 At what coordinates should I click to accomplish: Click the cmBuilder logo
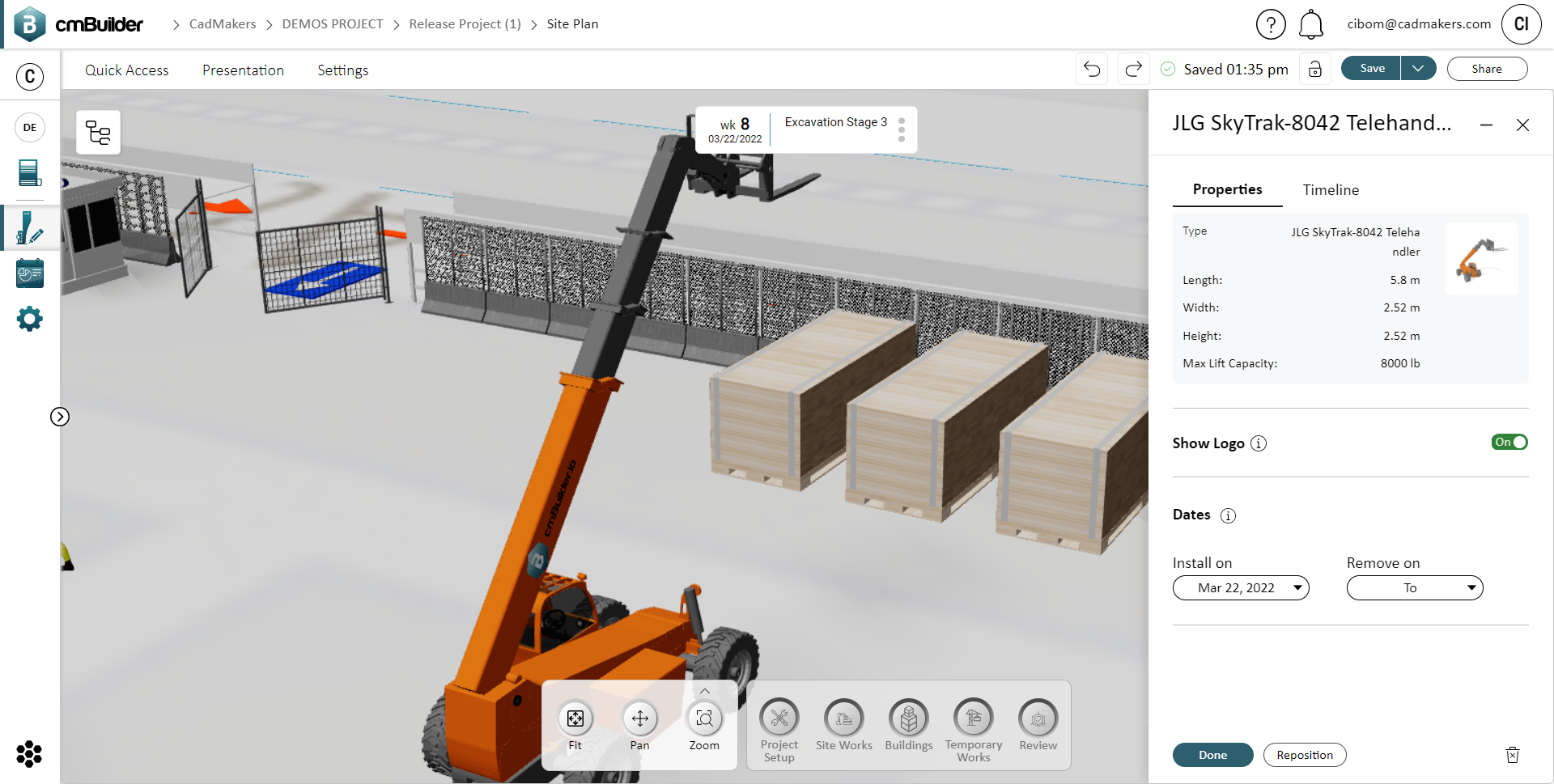(79, 24)
